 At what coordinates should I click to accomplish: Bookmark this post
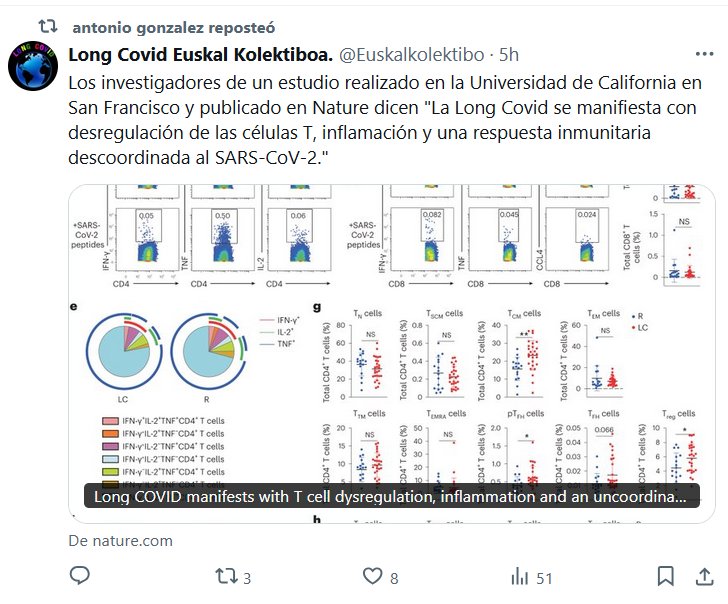[665, 576]
